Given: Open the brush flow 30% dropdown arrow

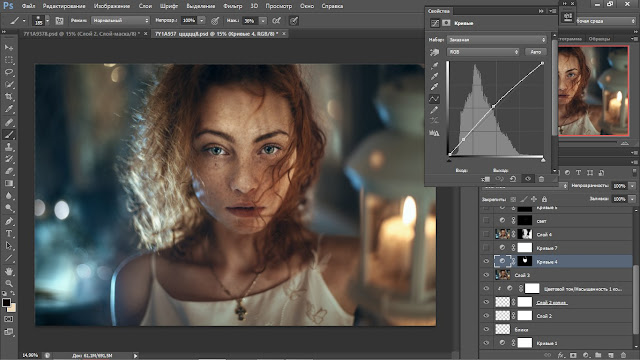Looking at the screenshot, I should 263,20.
